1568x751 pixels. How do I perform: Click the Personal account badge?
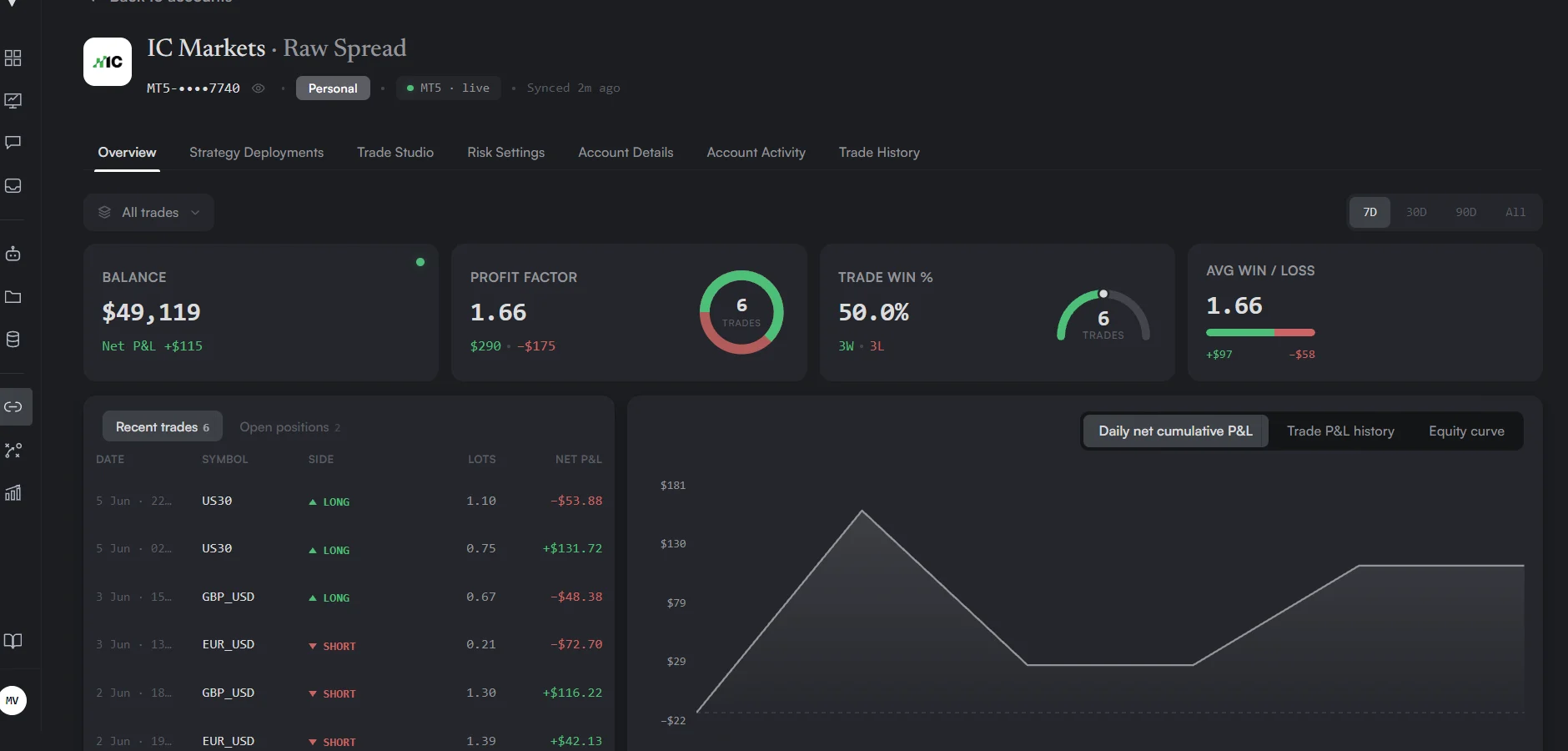pos(333,88)
